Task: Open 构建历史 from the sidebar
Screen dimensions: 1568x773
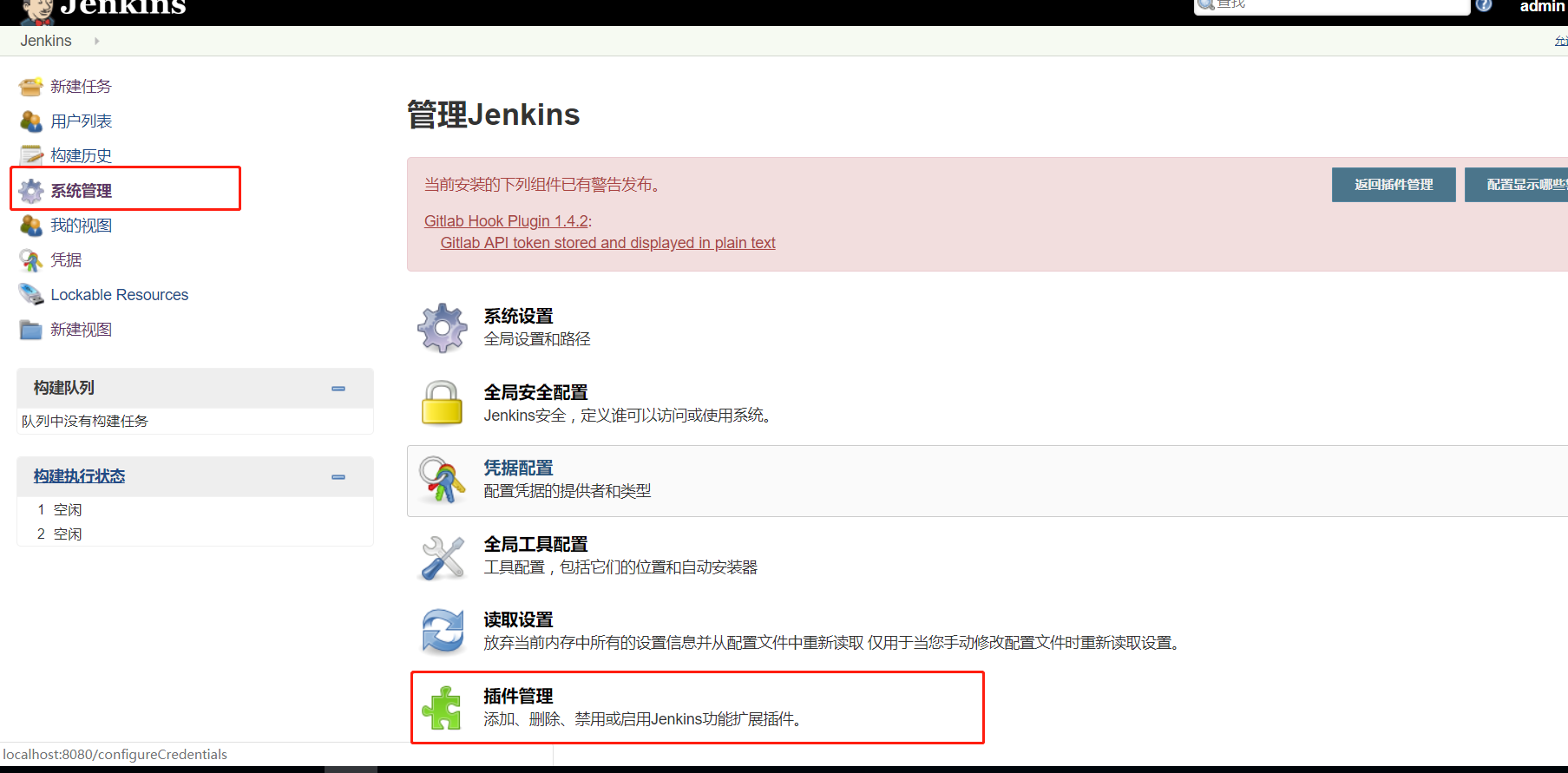Action: click(x=81, y=155)
